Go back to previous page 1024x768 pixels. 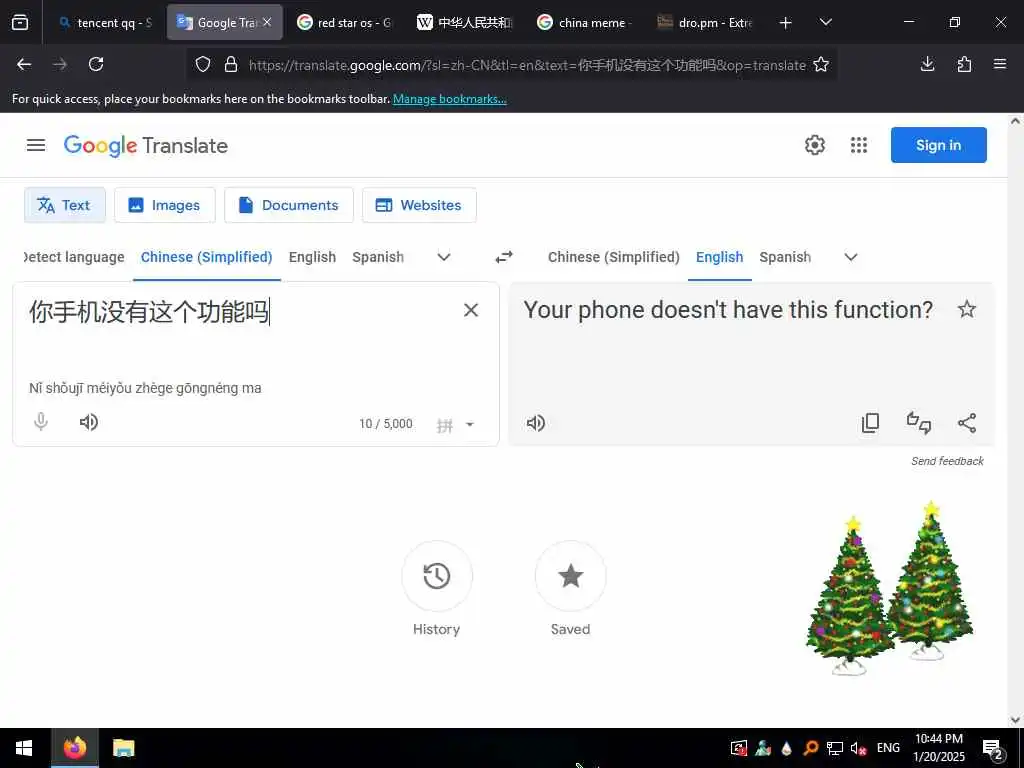click(24, 64)
